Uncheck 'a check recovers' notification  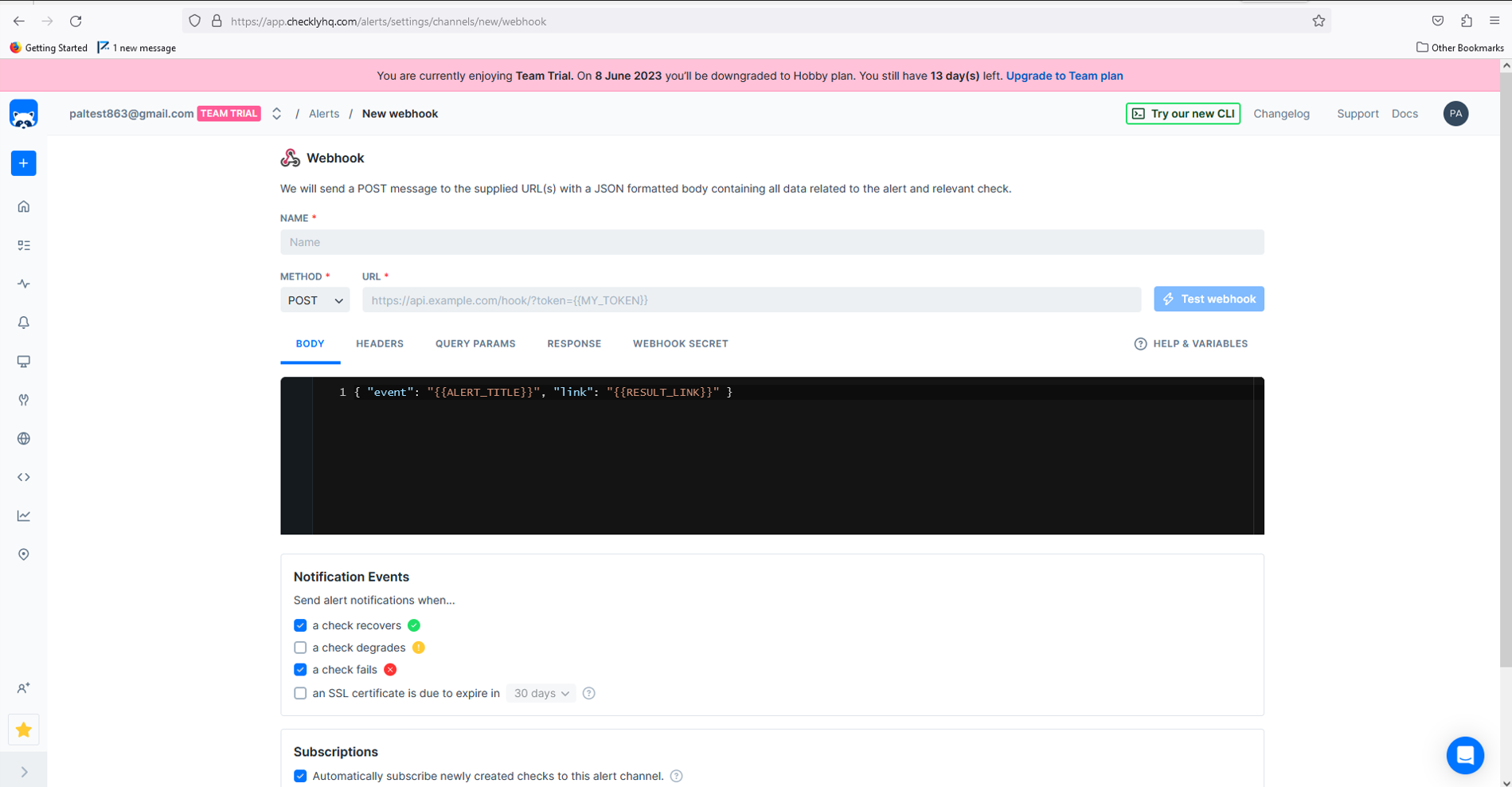pyautogui.click(x=300, y=625)
